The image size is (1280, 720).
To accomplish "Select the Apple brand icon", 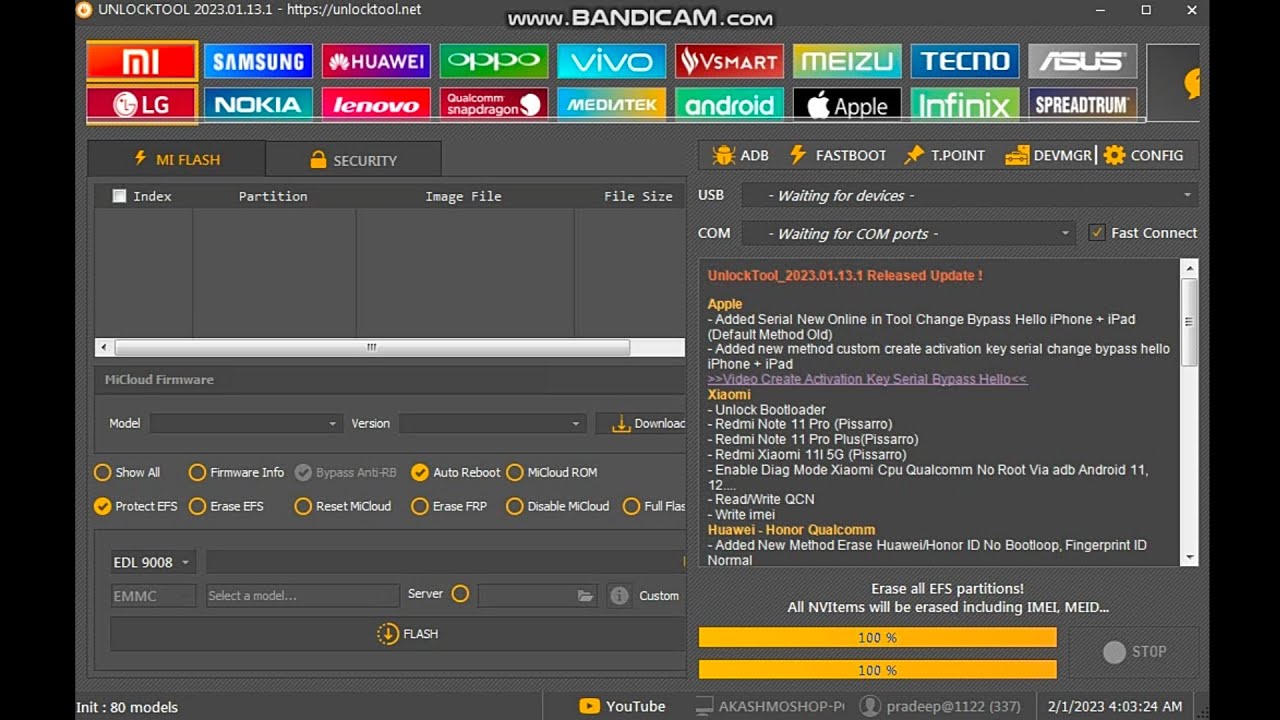I will click(847, 104).
